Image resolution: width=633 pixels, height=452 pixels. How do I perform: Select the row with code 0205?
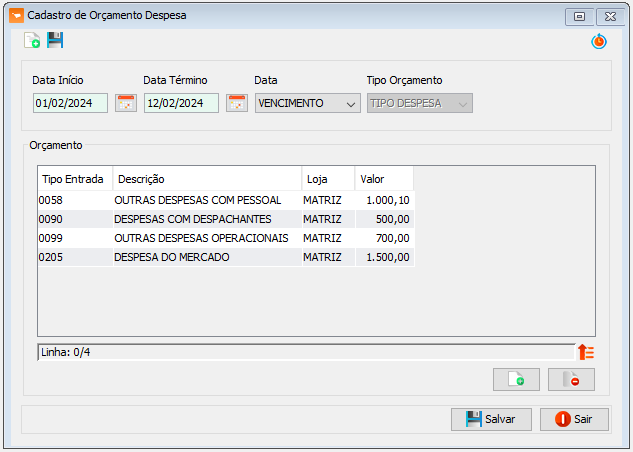pos(226,257)
